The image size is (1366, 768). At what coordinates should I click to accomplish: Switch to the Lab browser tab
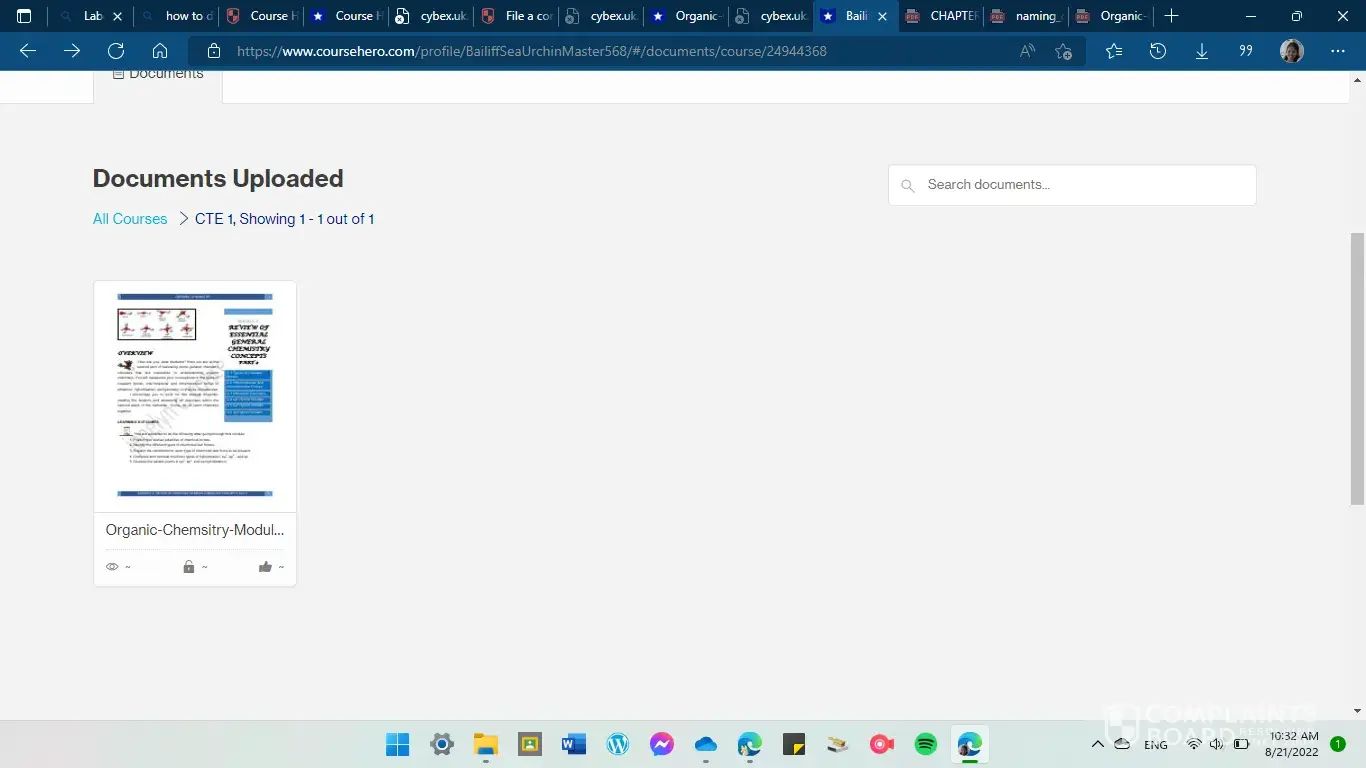(x=93, y=16)
